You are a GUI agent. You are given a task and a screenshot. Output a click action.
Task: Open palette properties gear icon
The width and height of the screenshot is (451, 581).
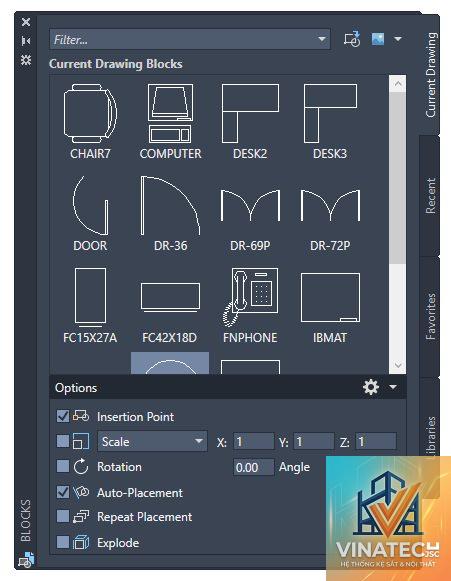tap(26, 60)
